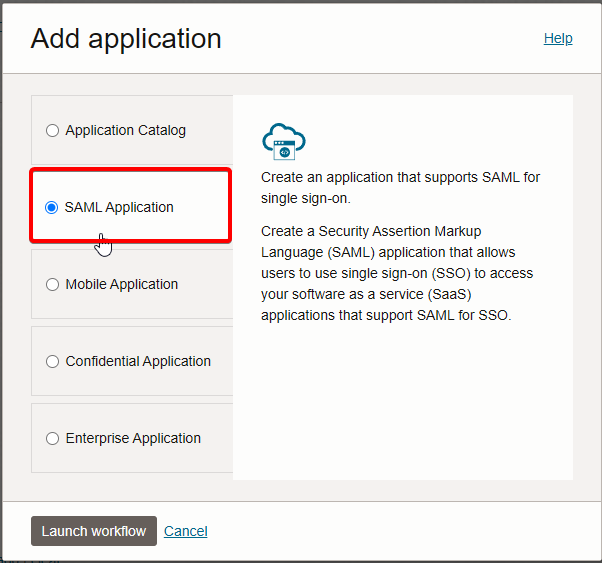Select the SAML Application radio button
The height and width of the screenshot is (563, 602).
(51, 207)
